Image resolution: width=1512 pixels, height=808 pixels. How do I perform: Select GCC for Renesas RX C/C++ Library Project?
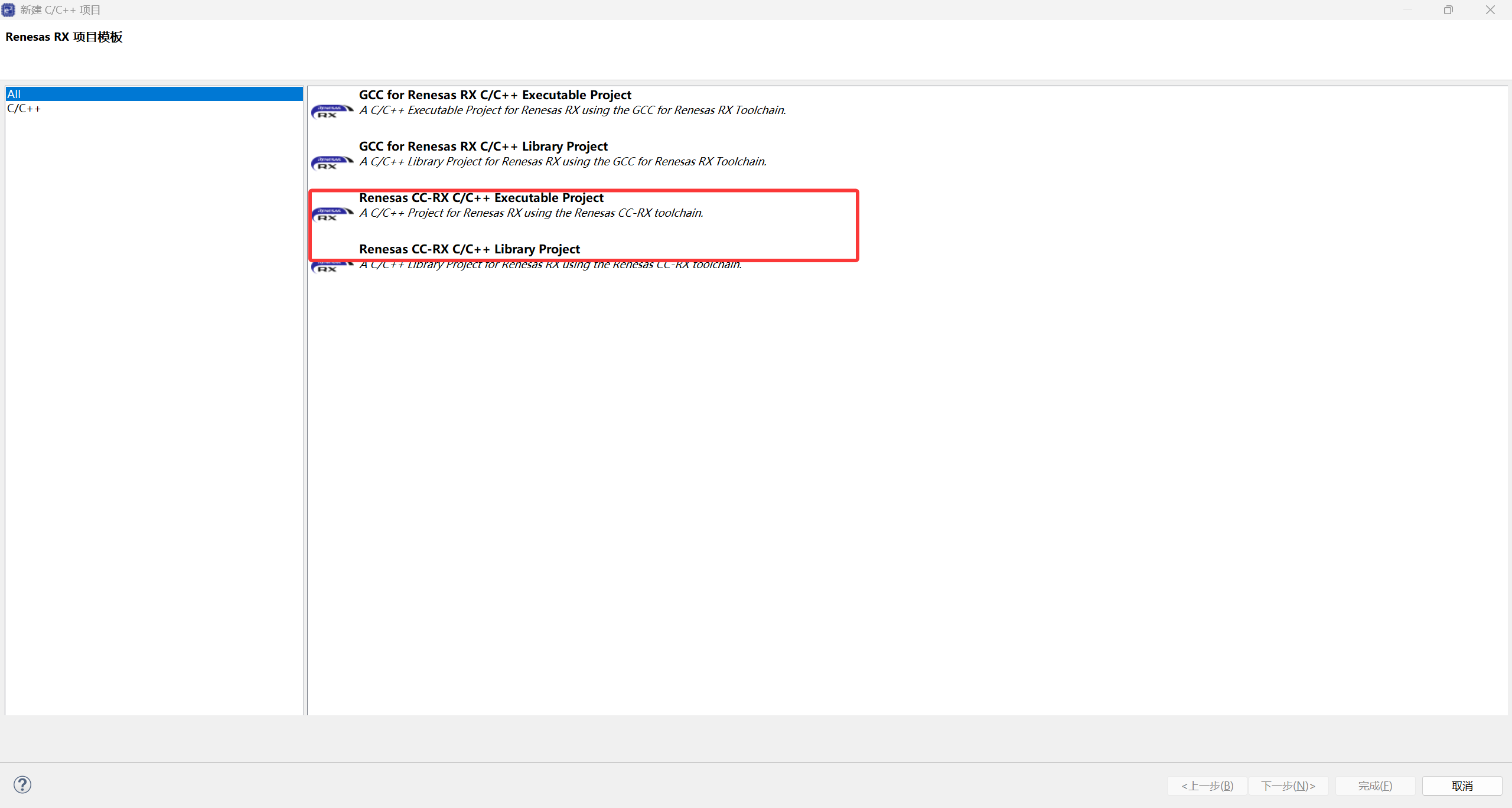tap(483, 146)
